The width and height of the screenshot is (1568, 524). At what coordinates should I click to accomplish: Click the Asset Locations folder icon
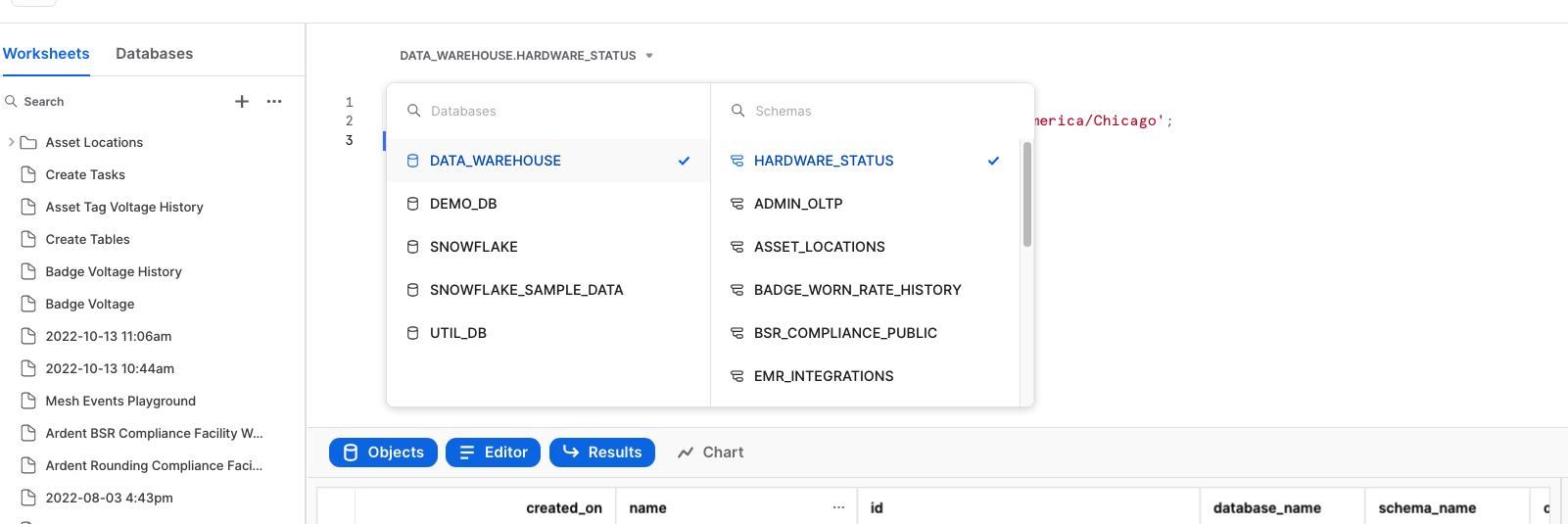click(29, 143)
